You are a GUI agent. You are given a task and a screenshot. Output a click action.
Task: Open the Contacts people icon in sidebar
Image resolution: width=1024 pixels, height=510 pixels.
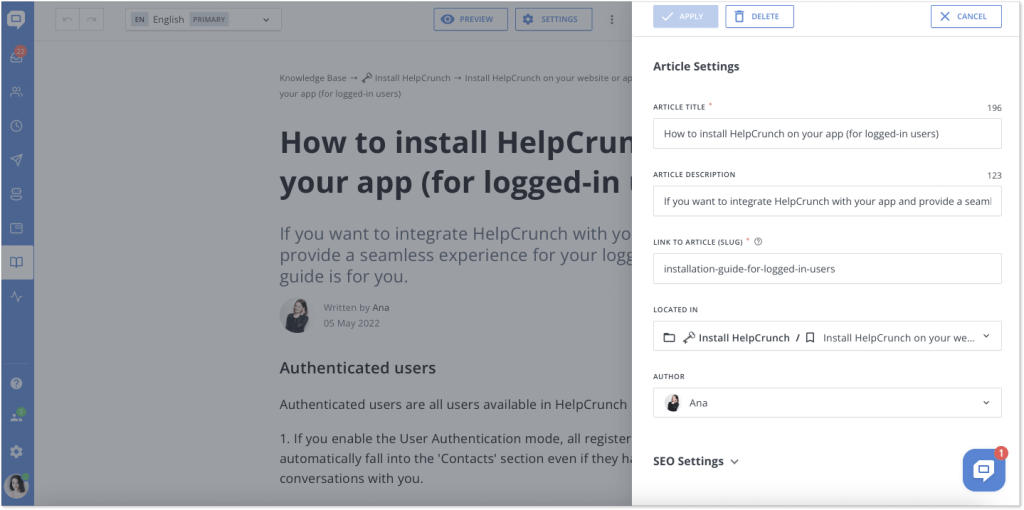pyautogui.click(x=16, y=92)
